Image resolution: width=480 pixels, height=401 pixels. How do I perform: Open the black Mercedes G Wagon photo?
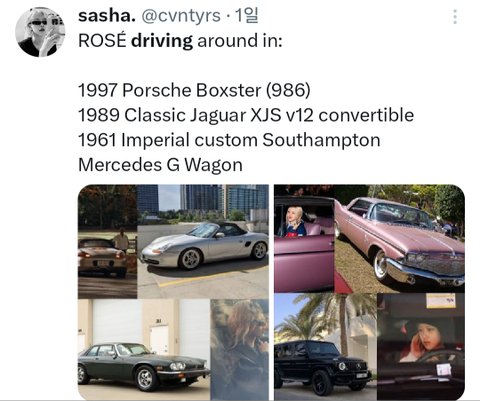coord(325,346)
